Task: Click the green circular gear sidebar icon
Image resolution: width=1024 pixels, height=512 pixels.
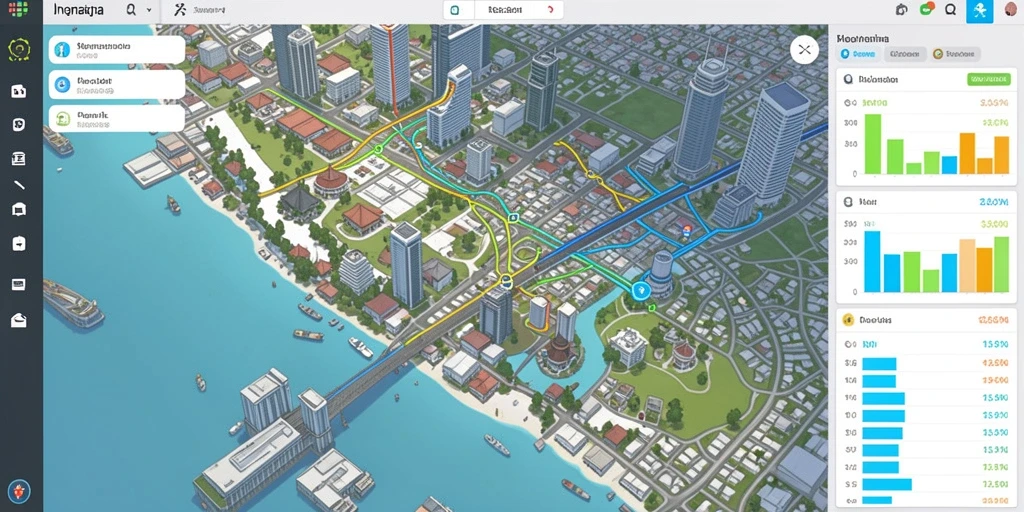Action: pos(19,50)
